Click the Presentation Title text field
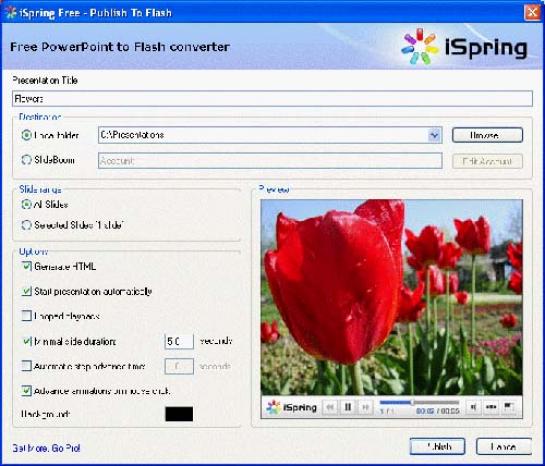The height and width of the screenshot is (466, 545). click(272, 99)
